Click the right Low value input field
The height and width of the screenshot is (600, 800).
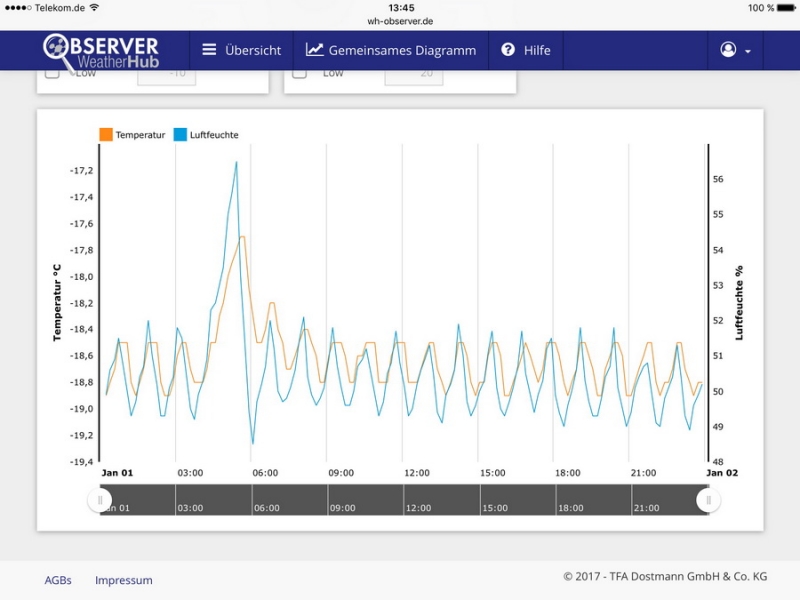414,75
